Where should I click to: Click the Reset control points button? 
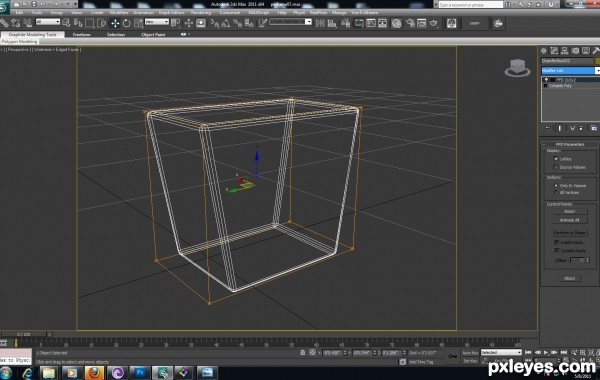pos(569,211)
